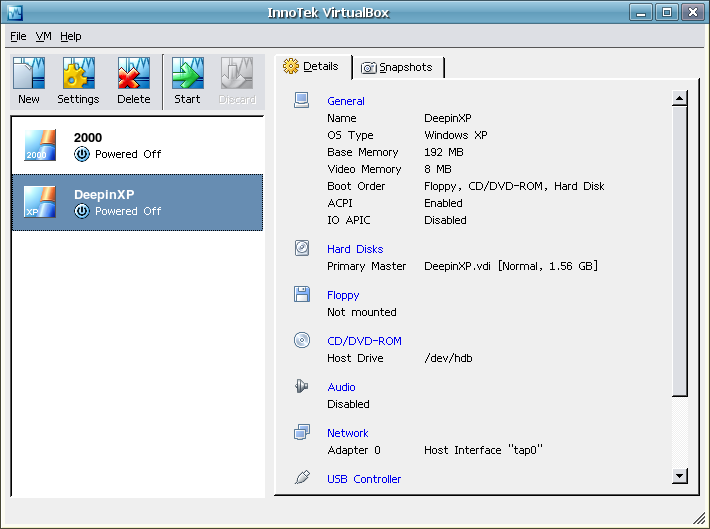Open Settings with the gear toolbar icon

click(78, 73)
